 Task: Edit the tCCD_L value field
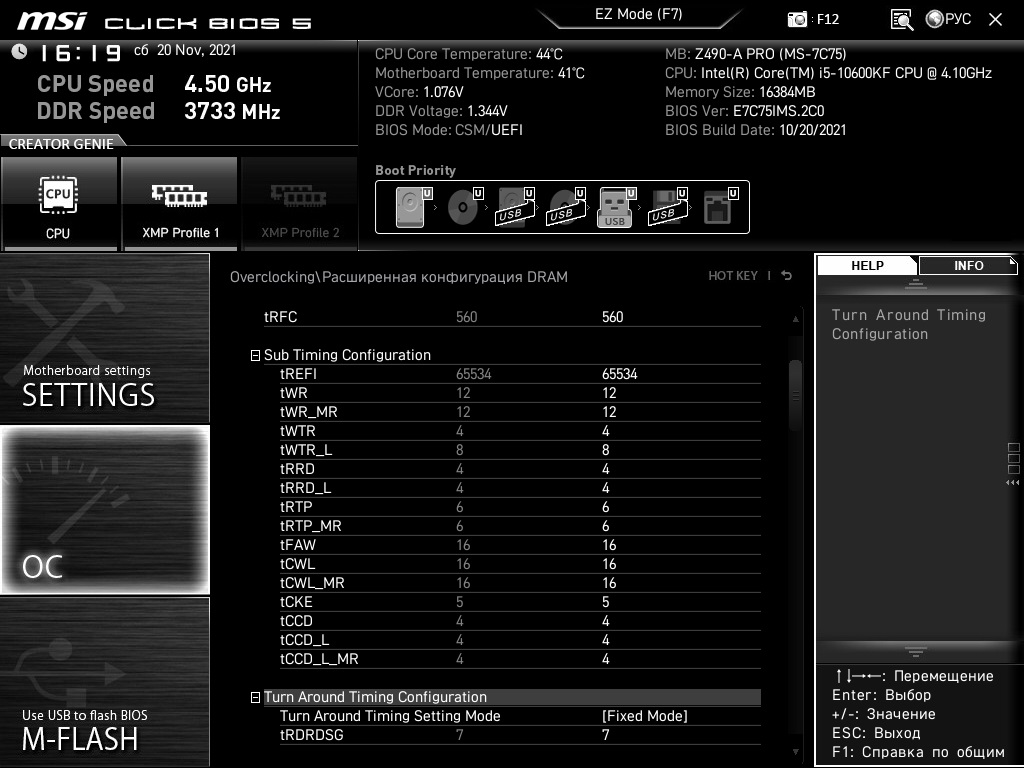click(x=606, y=639)
